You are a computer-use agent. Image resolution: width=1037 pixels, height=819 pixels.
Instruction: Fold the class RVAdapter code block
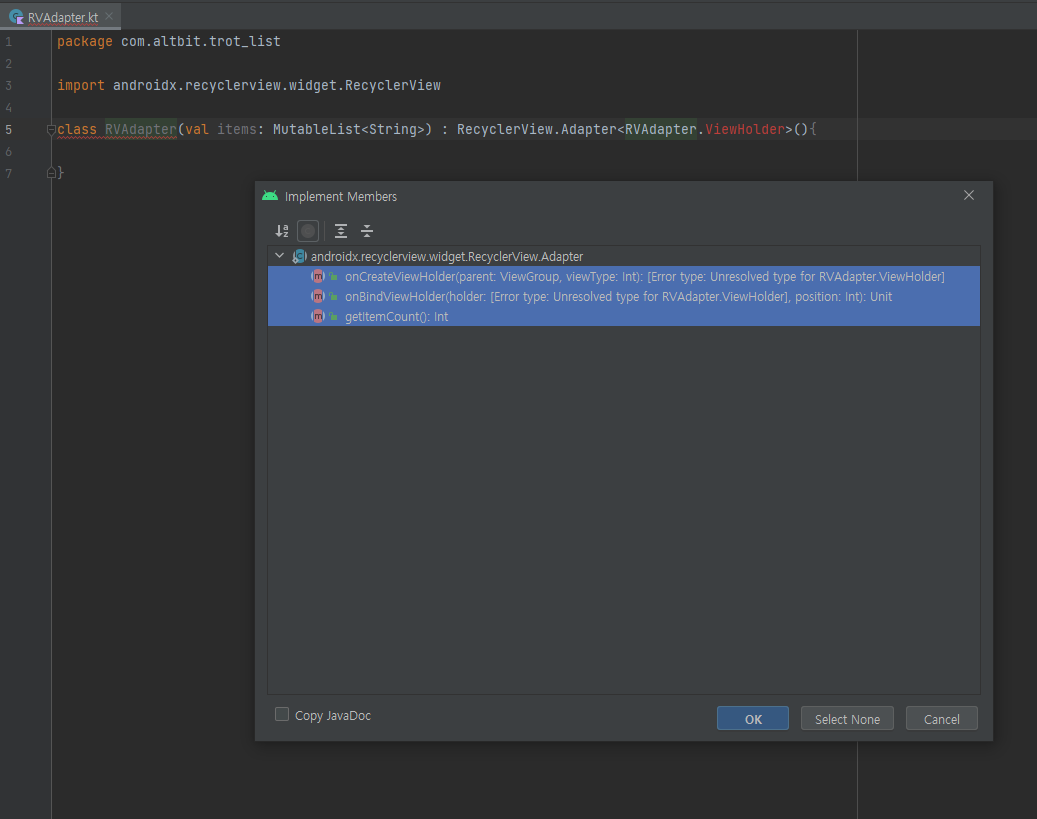[51, 130]
